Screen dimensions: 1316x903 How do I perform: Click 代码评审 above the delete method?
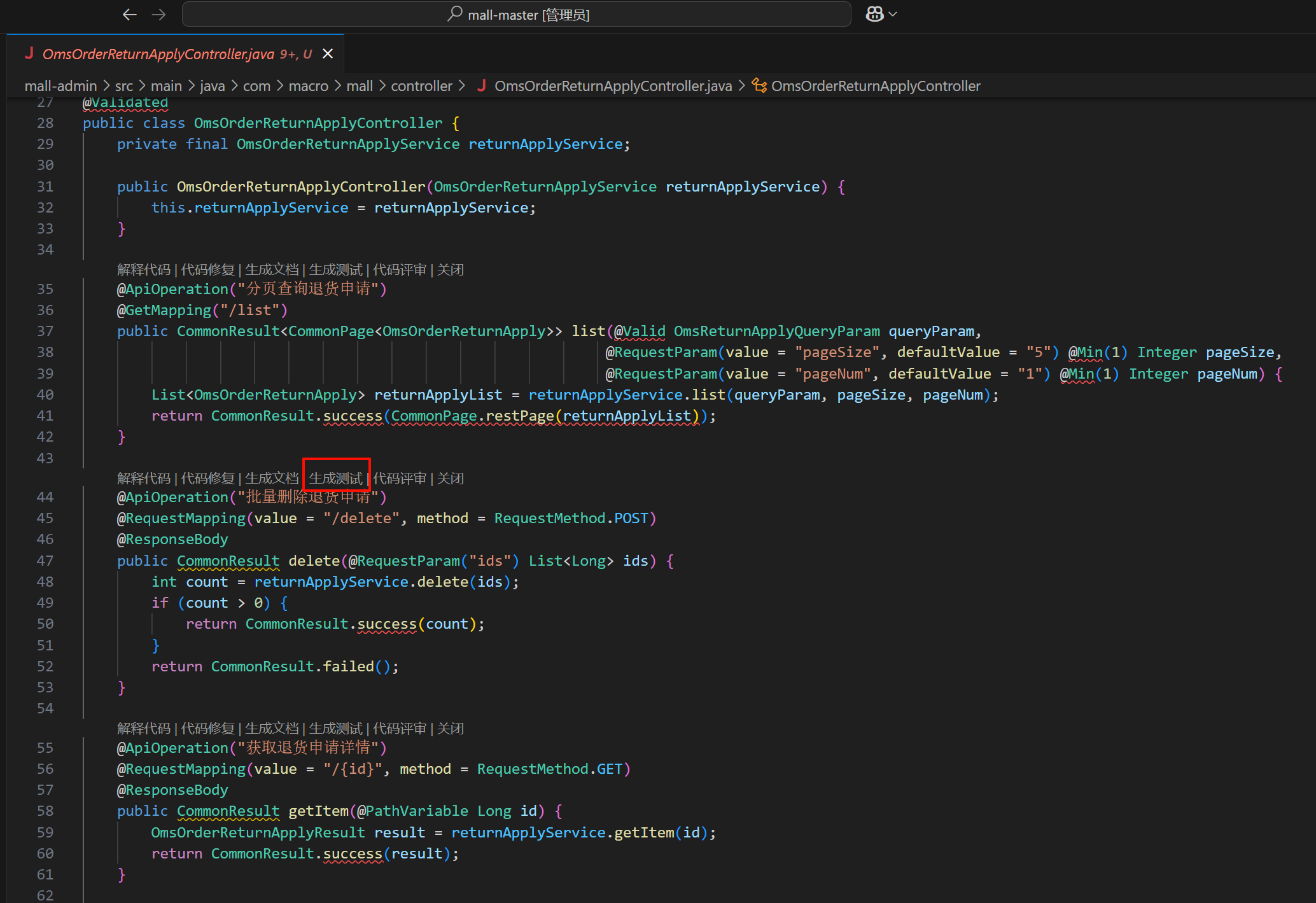(400, 478)
